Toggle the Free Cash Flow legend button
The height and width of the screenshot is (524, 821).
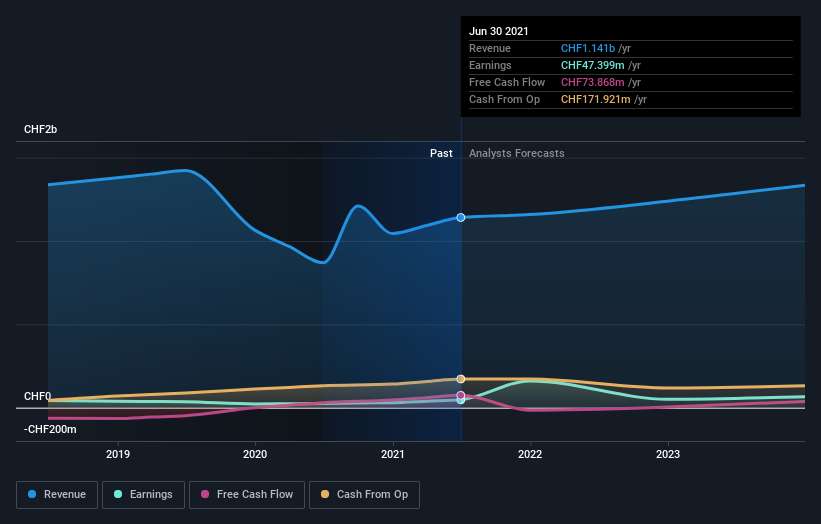tap(247, 495)
